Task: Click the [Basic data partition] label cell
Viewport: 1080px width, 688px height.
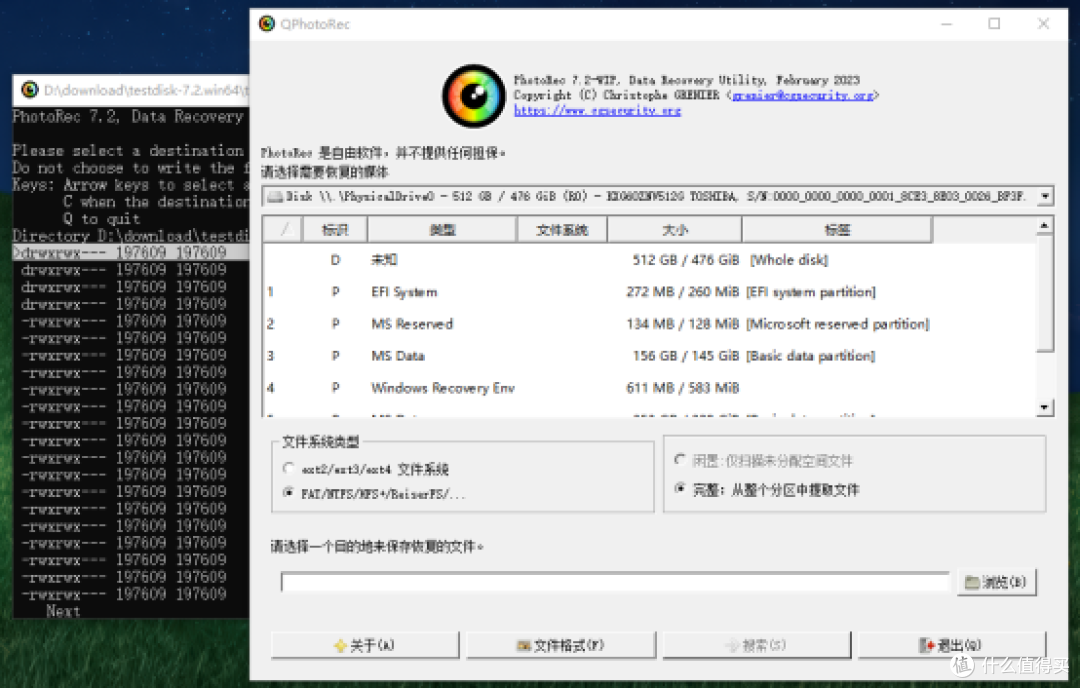Action: (x=811, y=356)
